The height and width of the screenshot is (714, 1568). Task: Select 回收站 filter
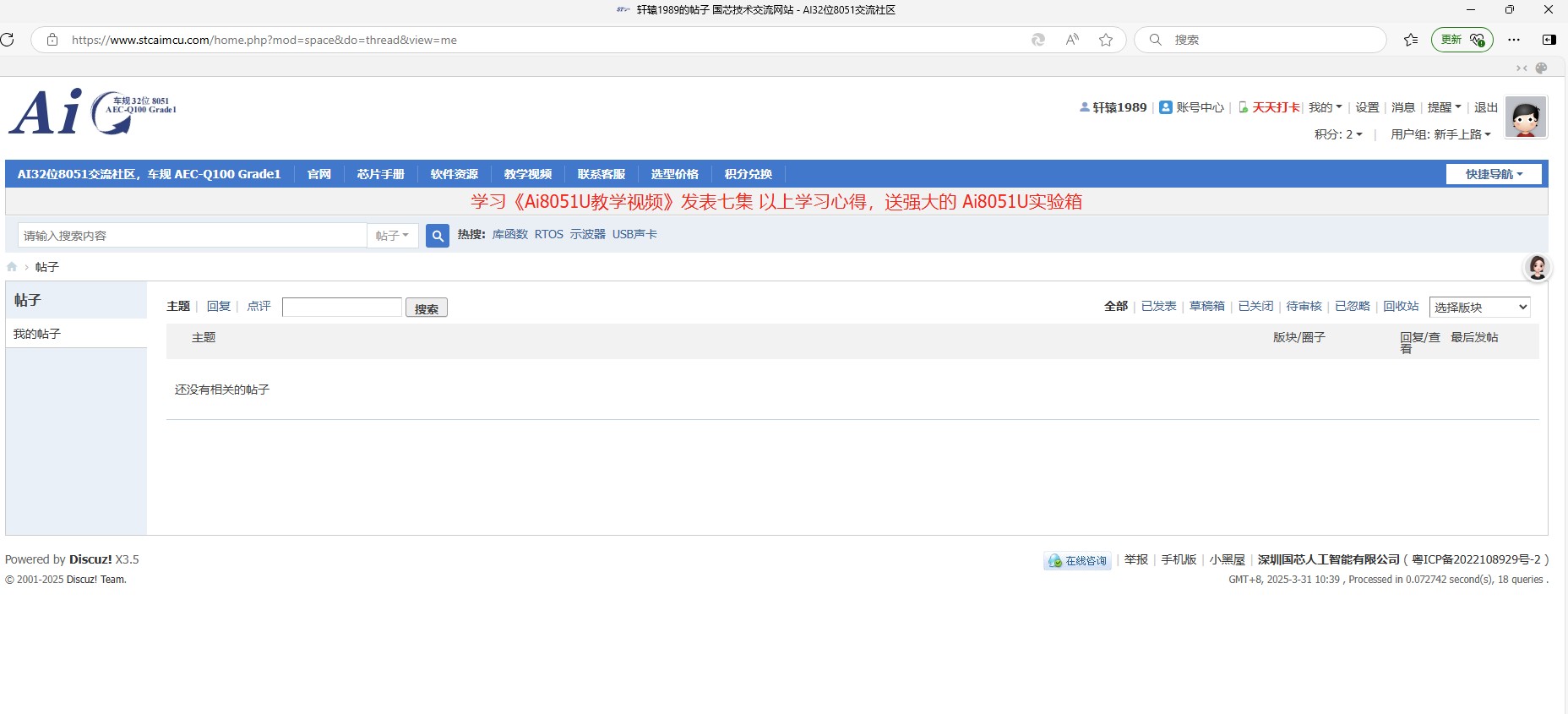coord(1402,306)
